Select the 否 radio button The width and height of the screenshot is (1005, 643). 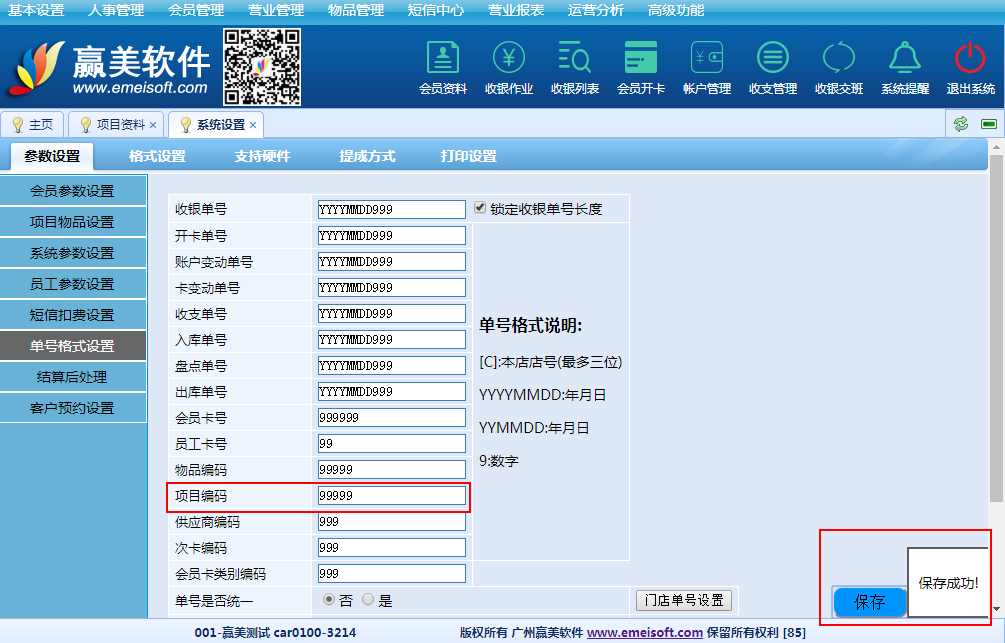(329, 600)
